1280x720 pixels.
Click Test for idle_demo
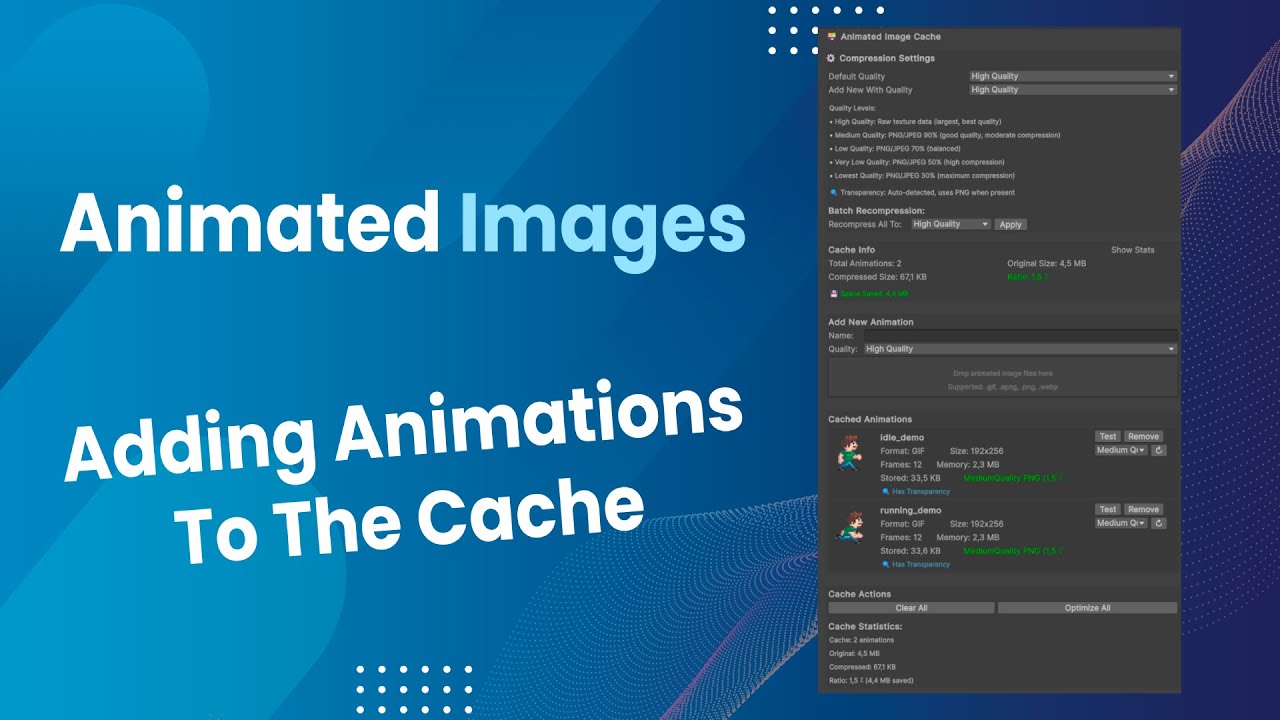1107,436
